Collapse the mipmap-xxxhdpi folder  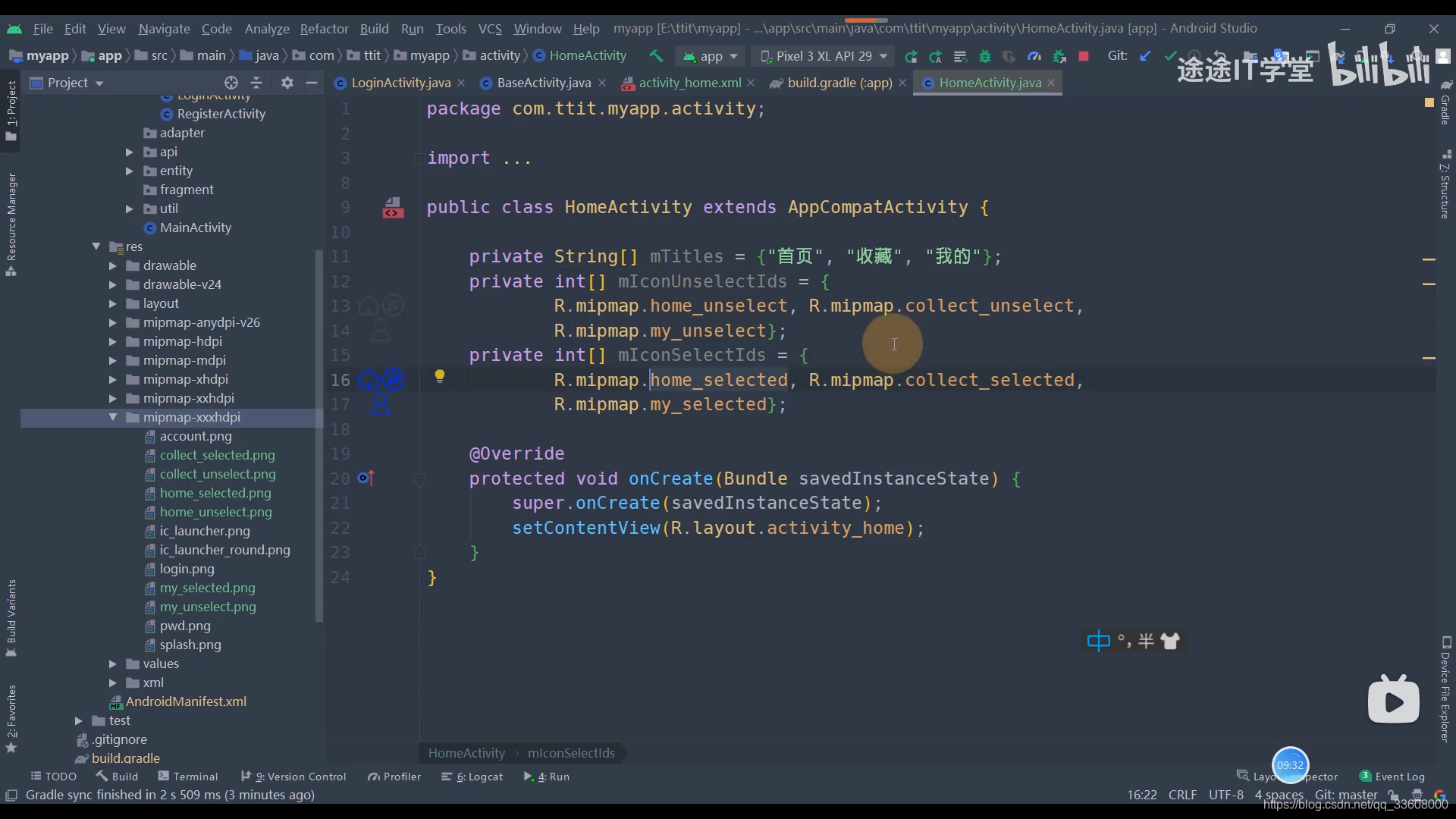tap(112, 417)
